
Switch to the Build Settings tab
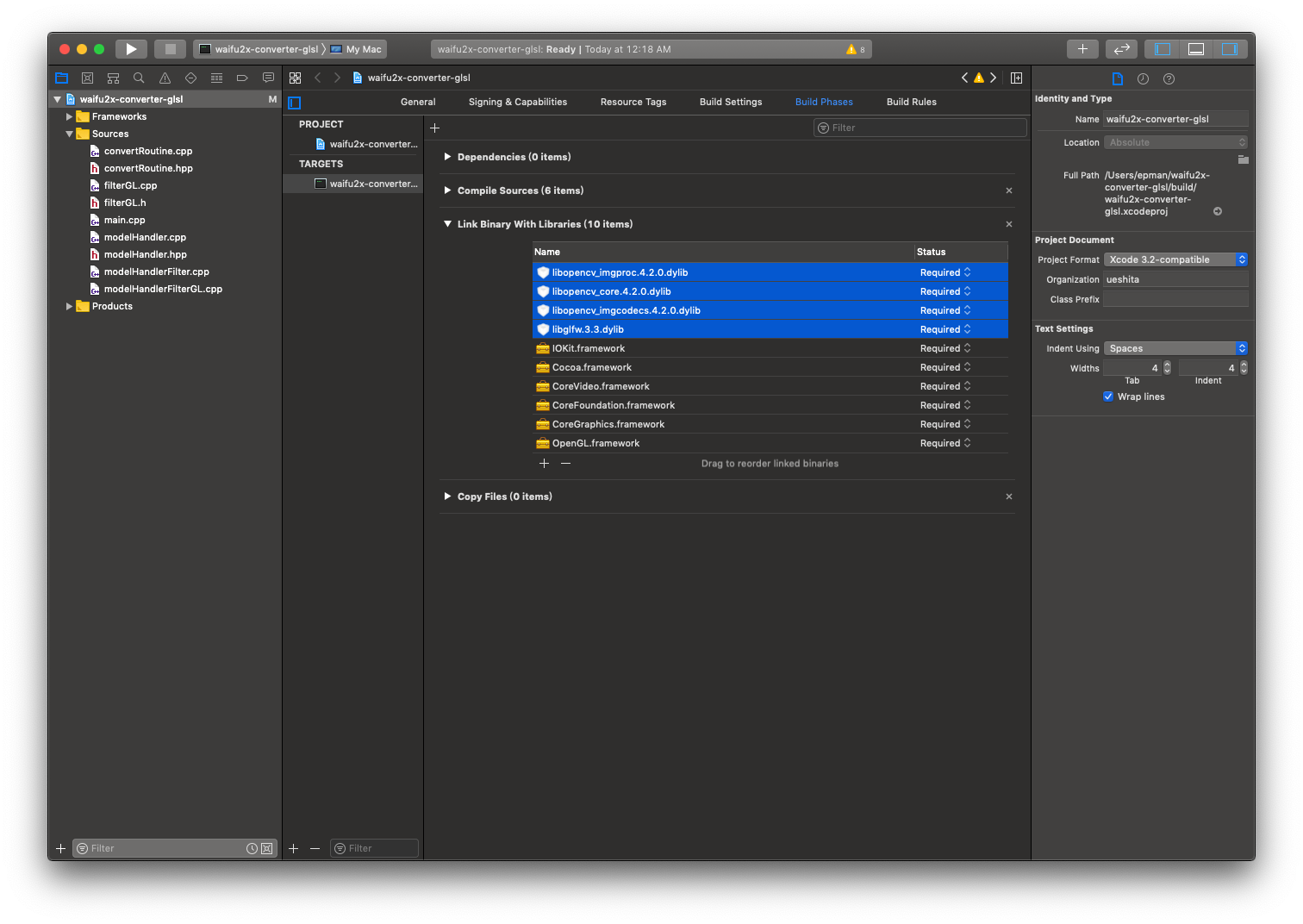click(731, 102)
